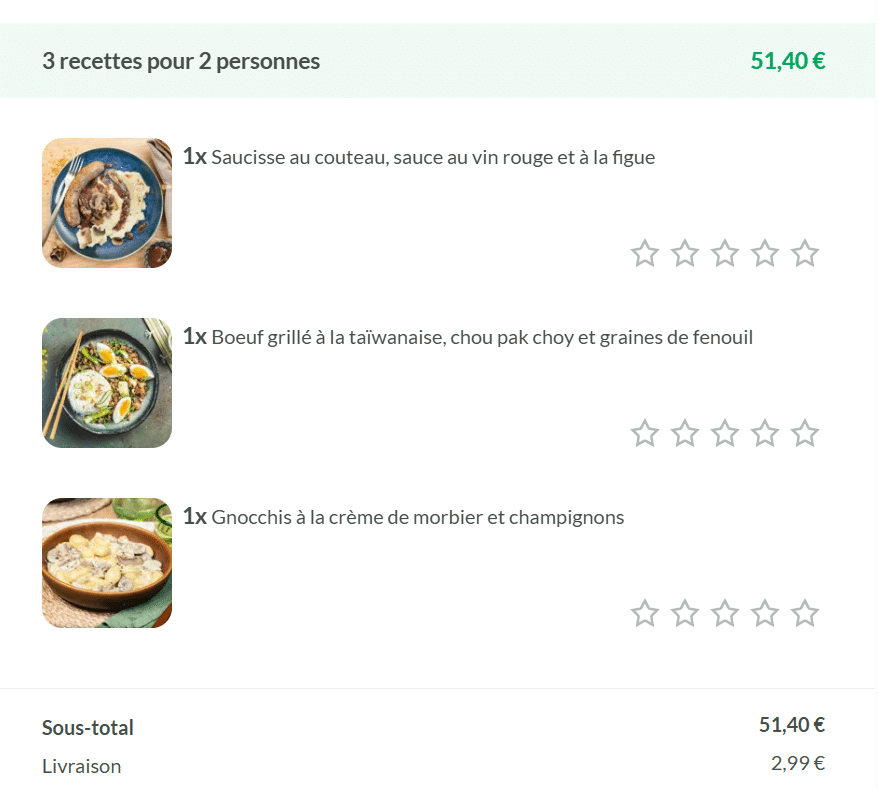Open the Gnocchis dish photo
The height and width of the screenshot is (789, 878).
tap(107, 563)
